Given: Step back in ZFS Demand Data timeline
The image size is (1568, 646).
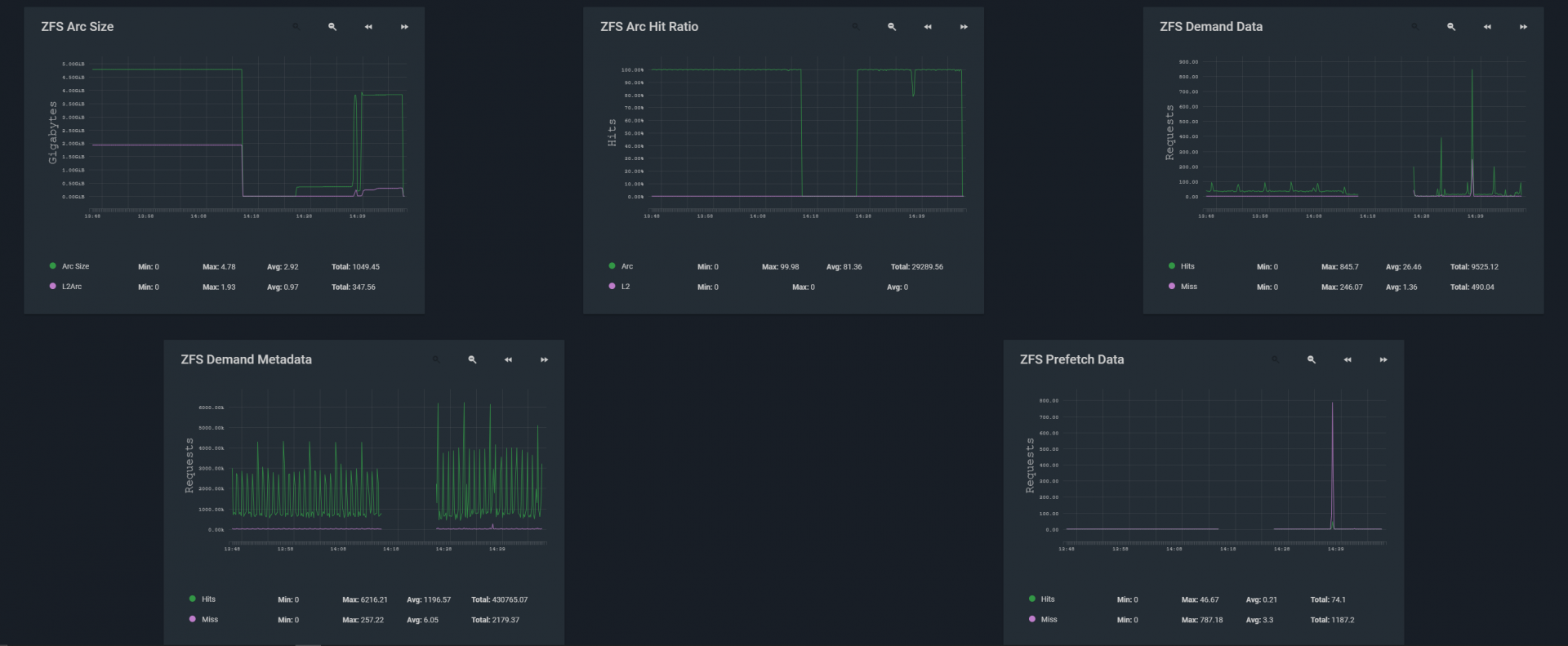Looking at the screenshot, I should point(1487,27).
